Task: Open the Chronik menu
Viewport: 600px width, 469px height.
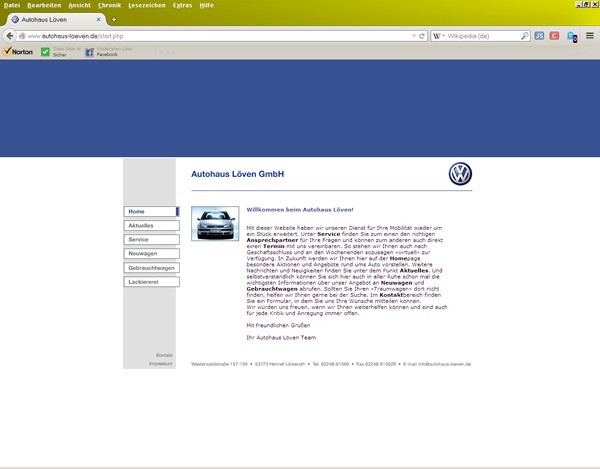Action: [x=109, y=5]
